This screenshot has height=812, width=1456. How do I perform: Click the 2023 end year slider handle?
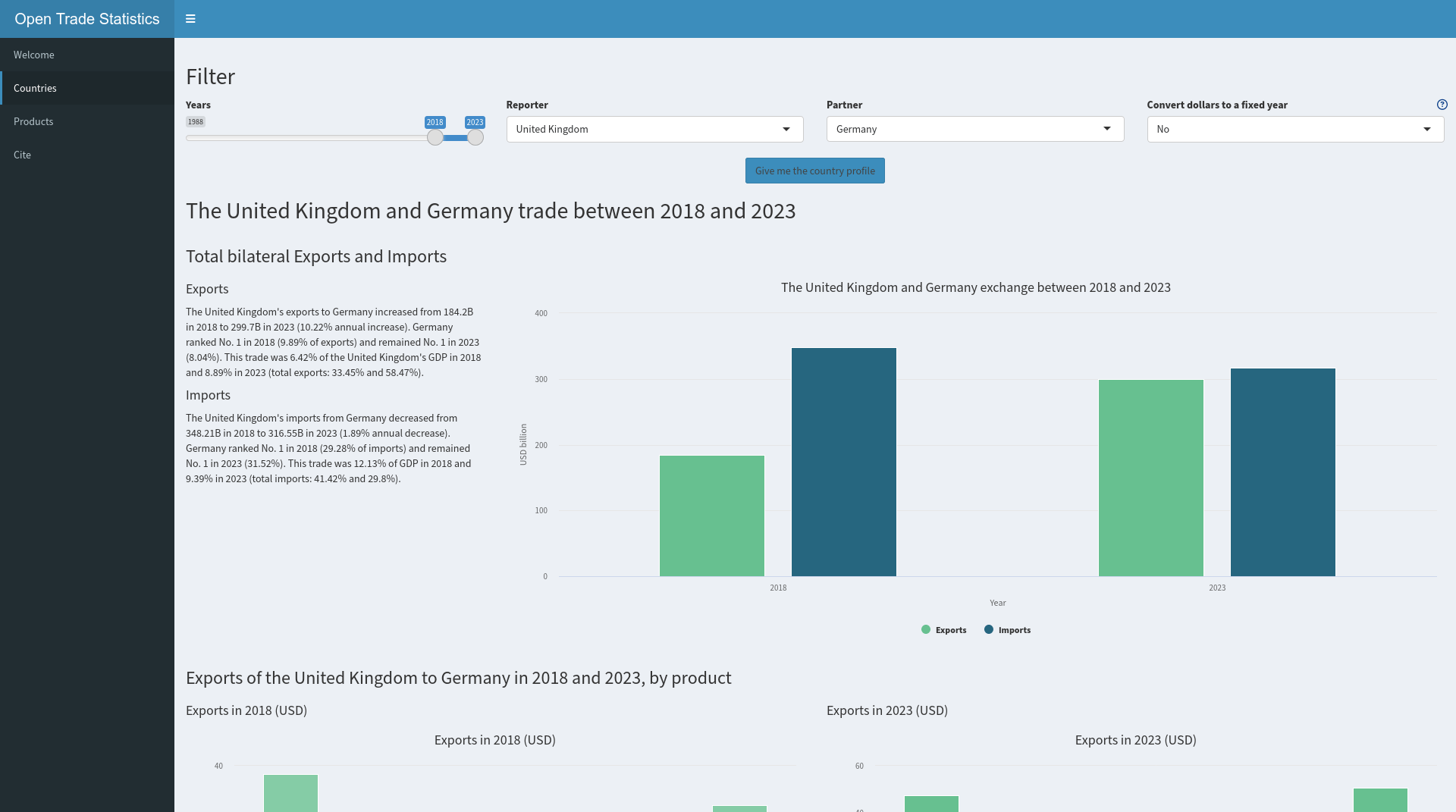click(475, 137)
